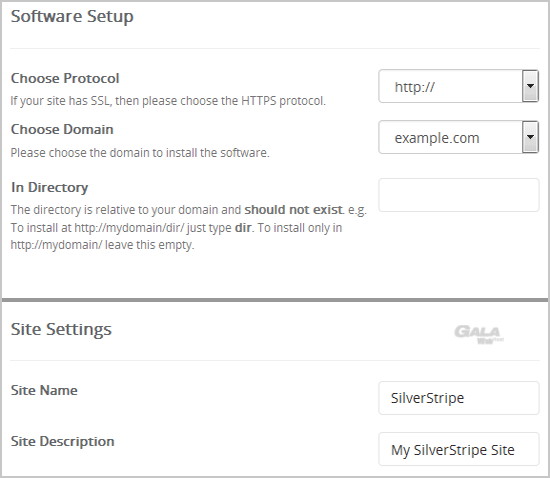Open the Choose Domain dropdown arrow
550x478 pixels.
tap(530, 137)
